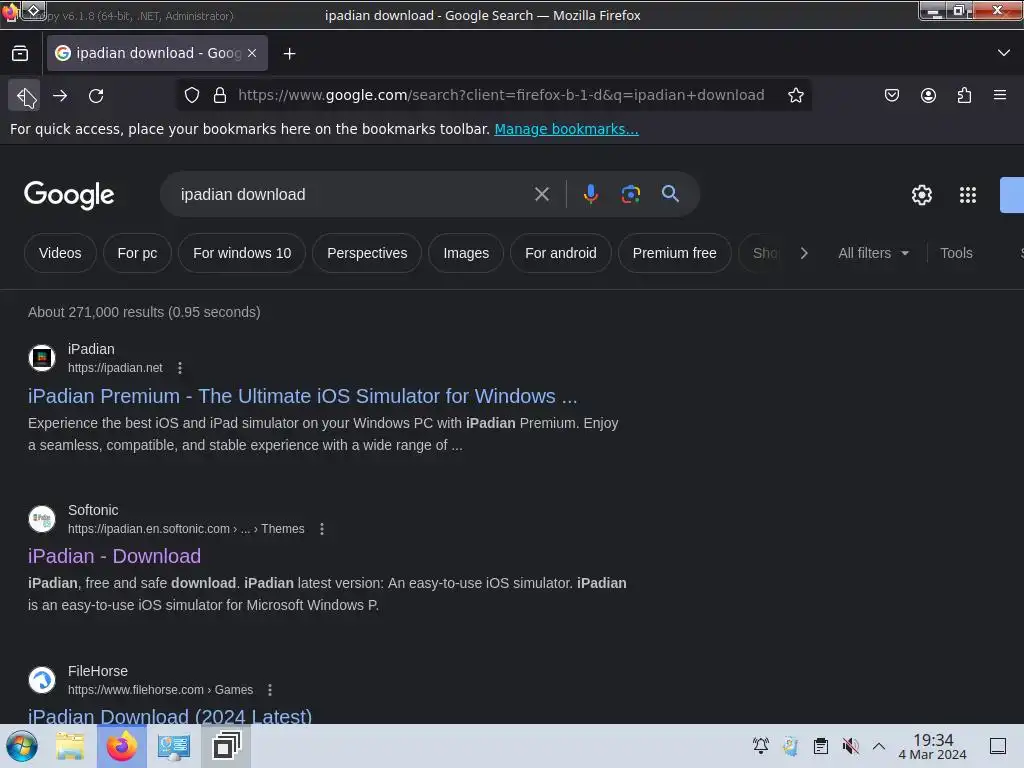Open the iPadian - Download Softonic link
Screen dimensions: 1024x768
[x=114, y=556]
